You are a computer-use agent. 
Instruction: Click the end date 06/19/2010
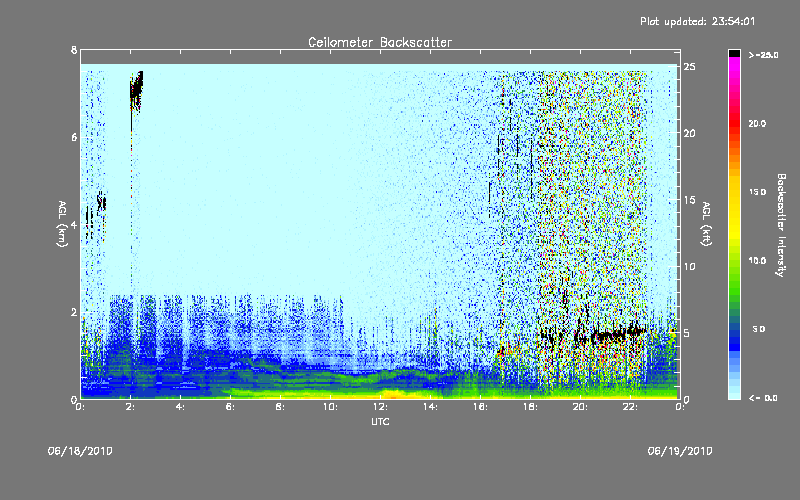(x=680, y=451)
